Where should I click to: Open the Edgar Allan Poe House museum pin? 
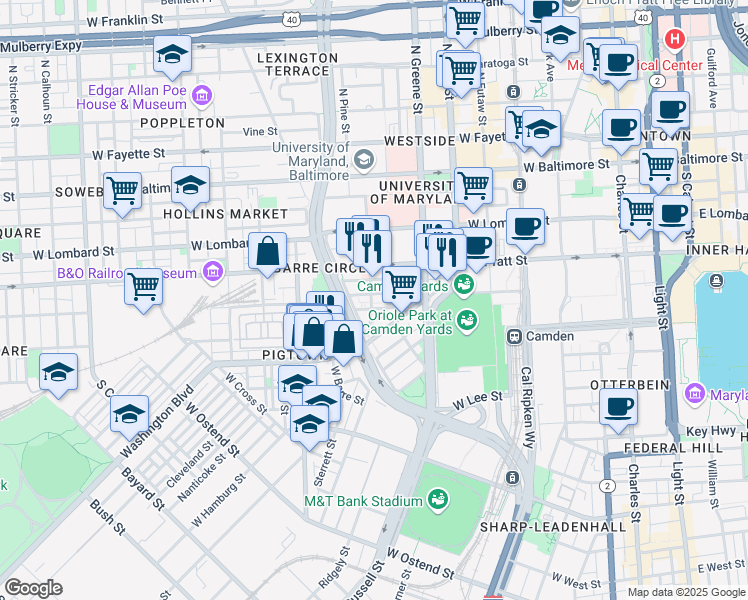(x=202, y=95)
